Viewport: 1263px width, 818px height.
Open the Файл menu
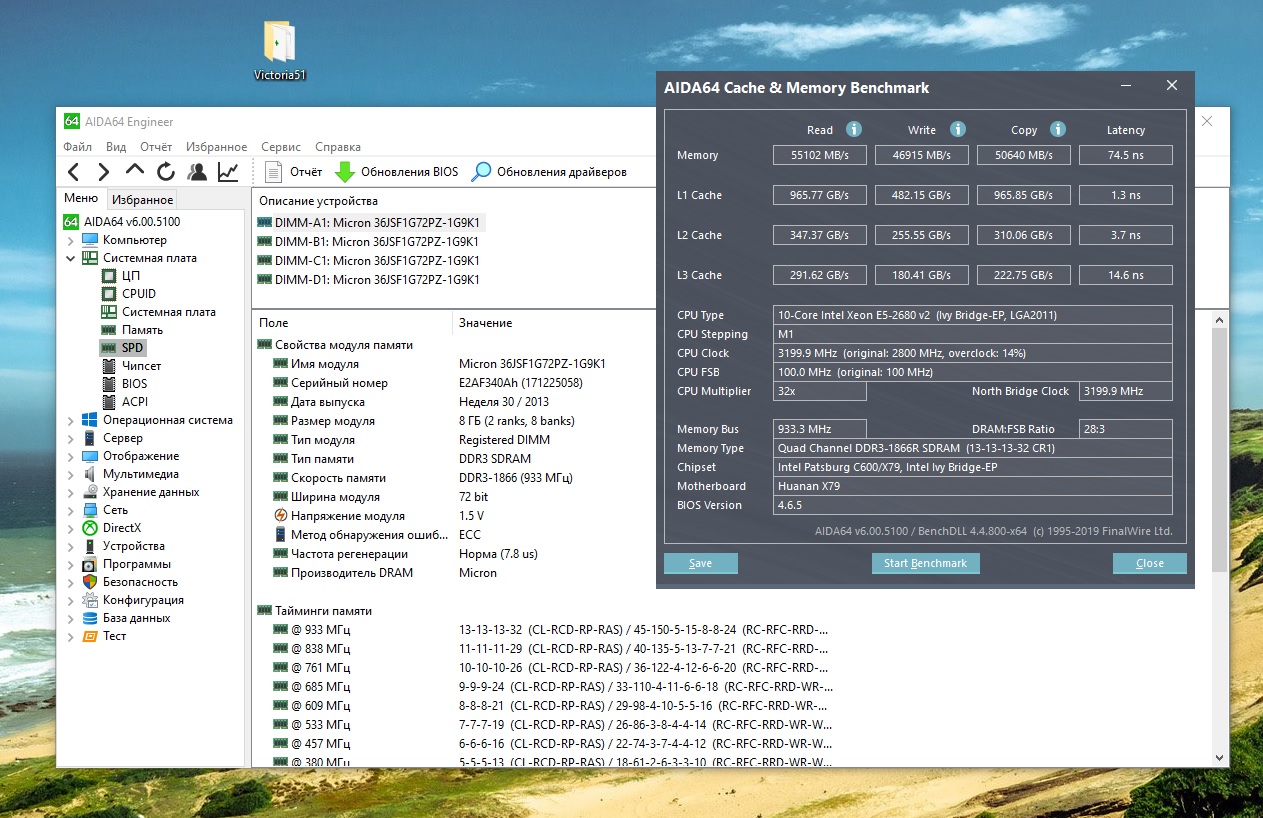pyautogui.click(x=78, y=147)
